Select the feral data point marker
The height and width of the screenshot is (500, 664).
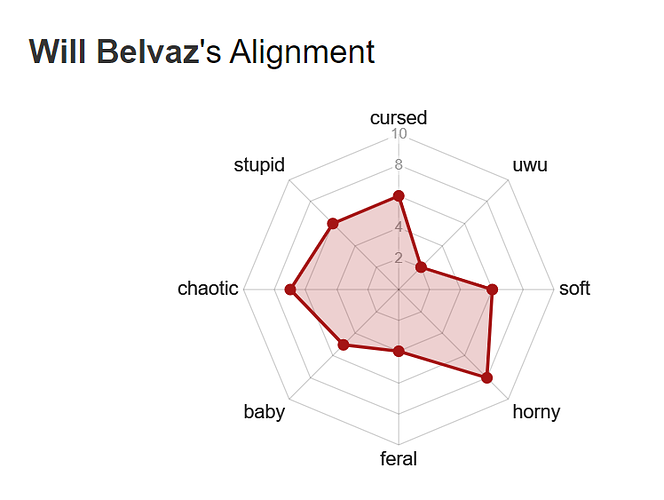coord(399,351)
